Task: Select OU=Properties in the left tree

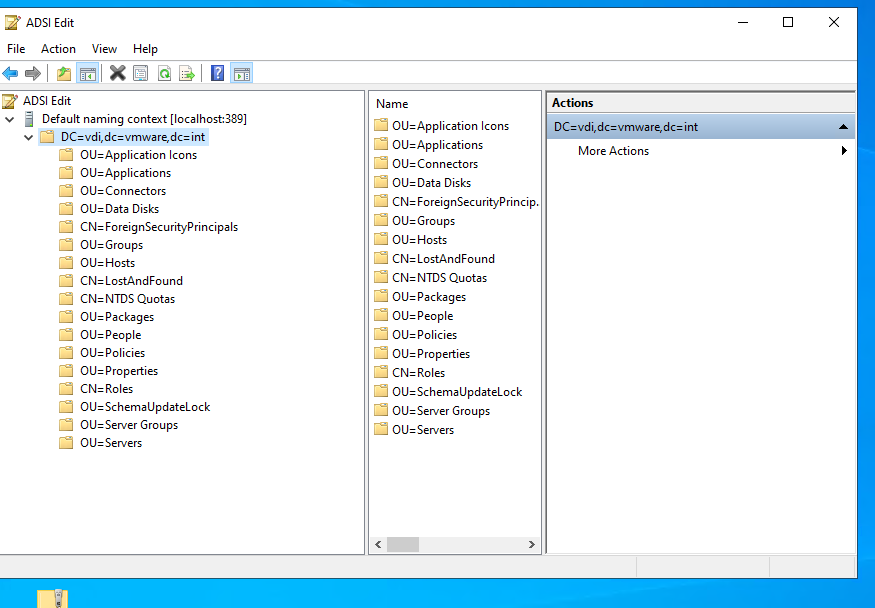Action: point(119,371)
